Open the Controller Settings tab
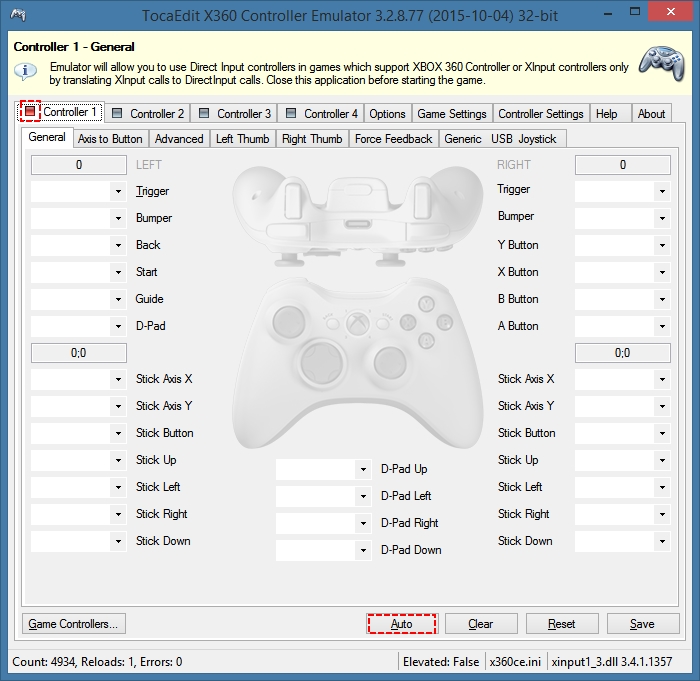The image size is (700, 681). (x=541, y=113)
